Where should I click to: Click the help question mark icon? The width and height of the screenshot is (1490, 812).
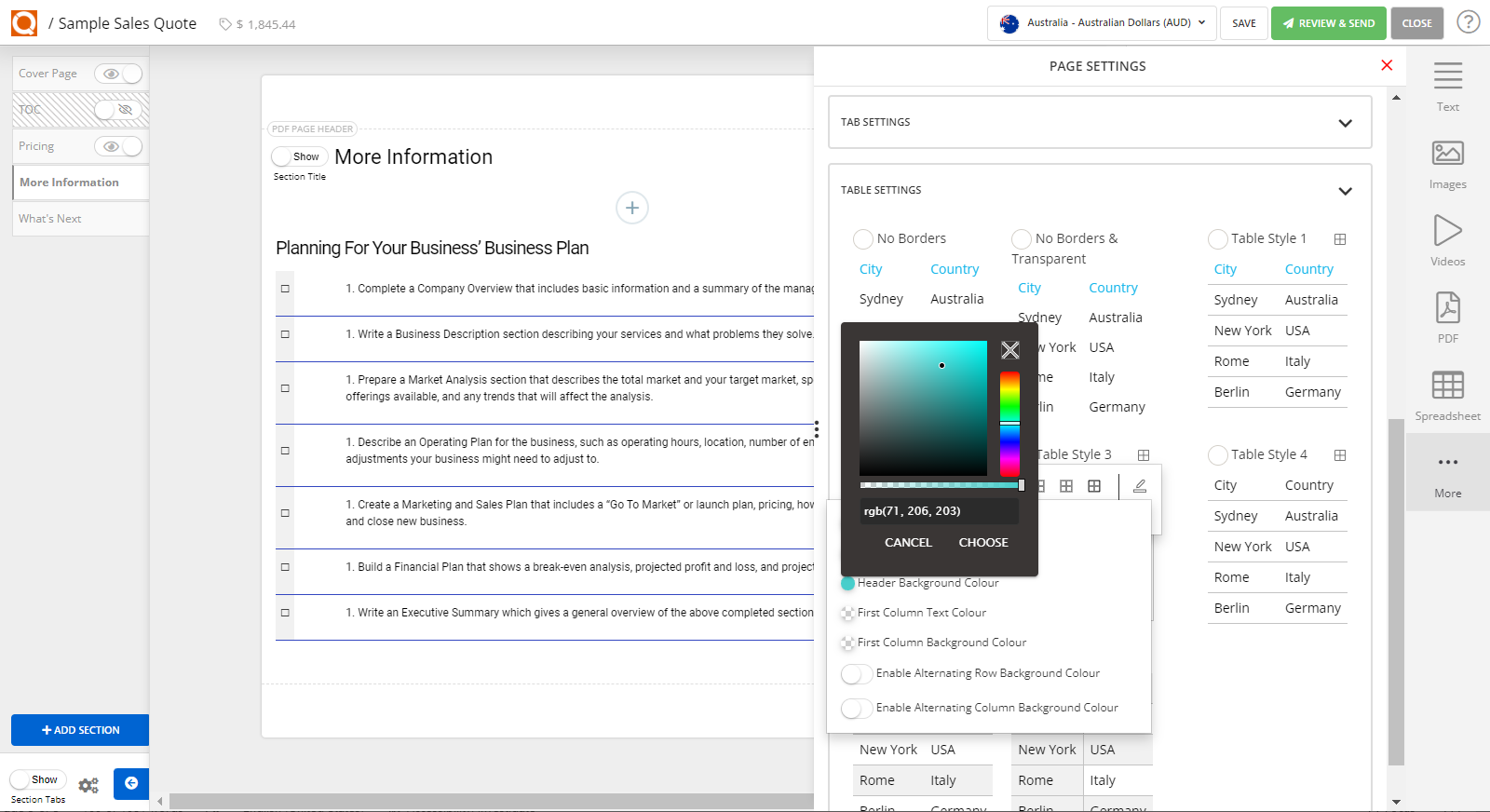coord(1468,22)
